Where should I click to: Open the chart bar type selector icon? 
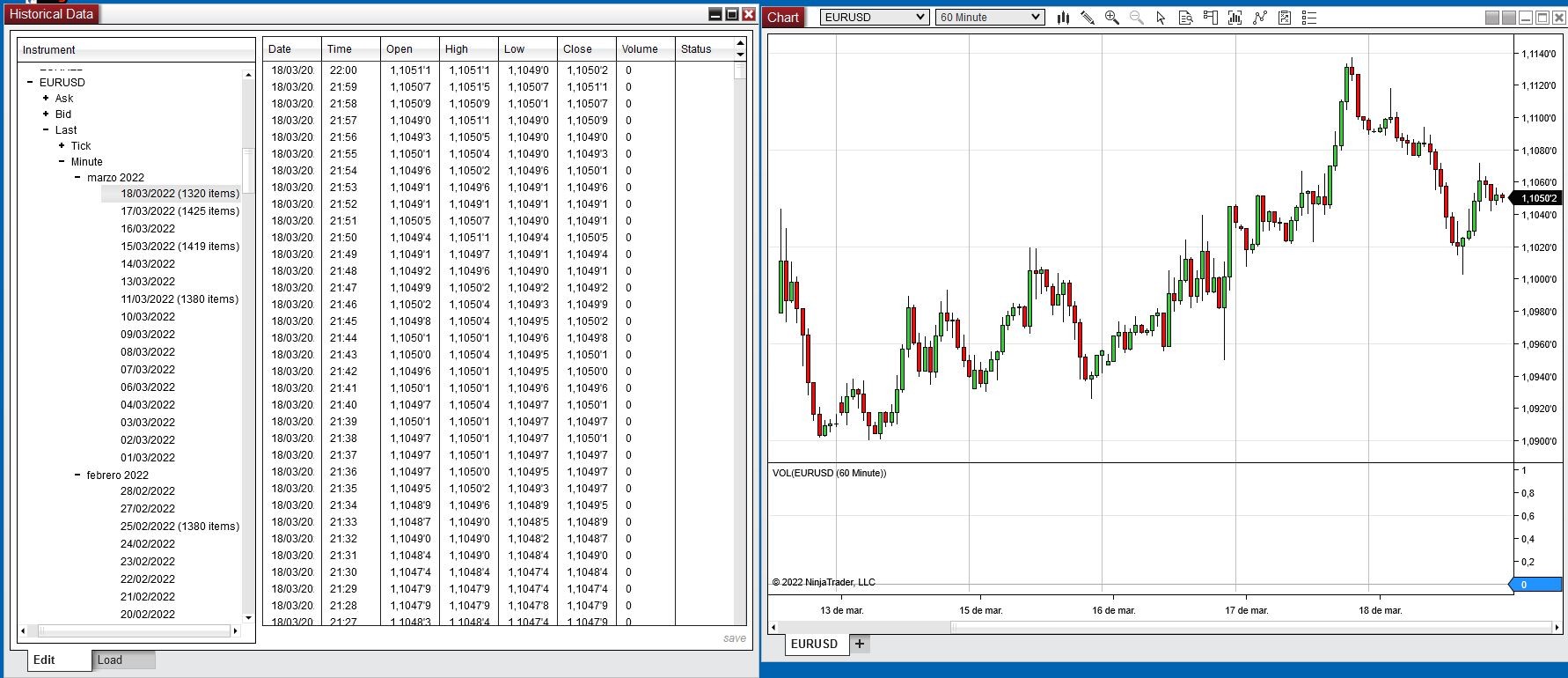point(1063,18)
